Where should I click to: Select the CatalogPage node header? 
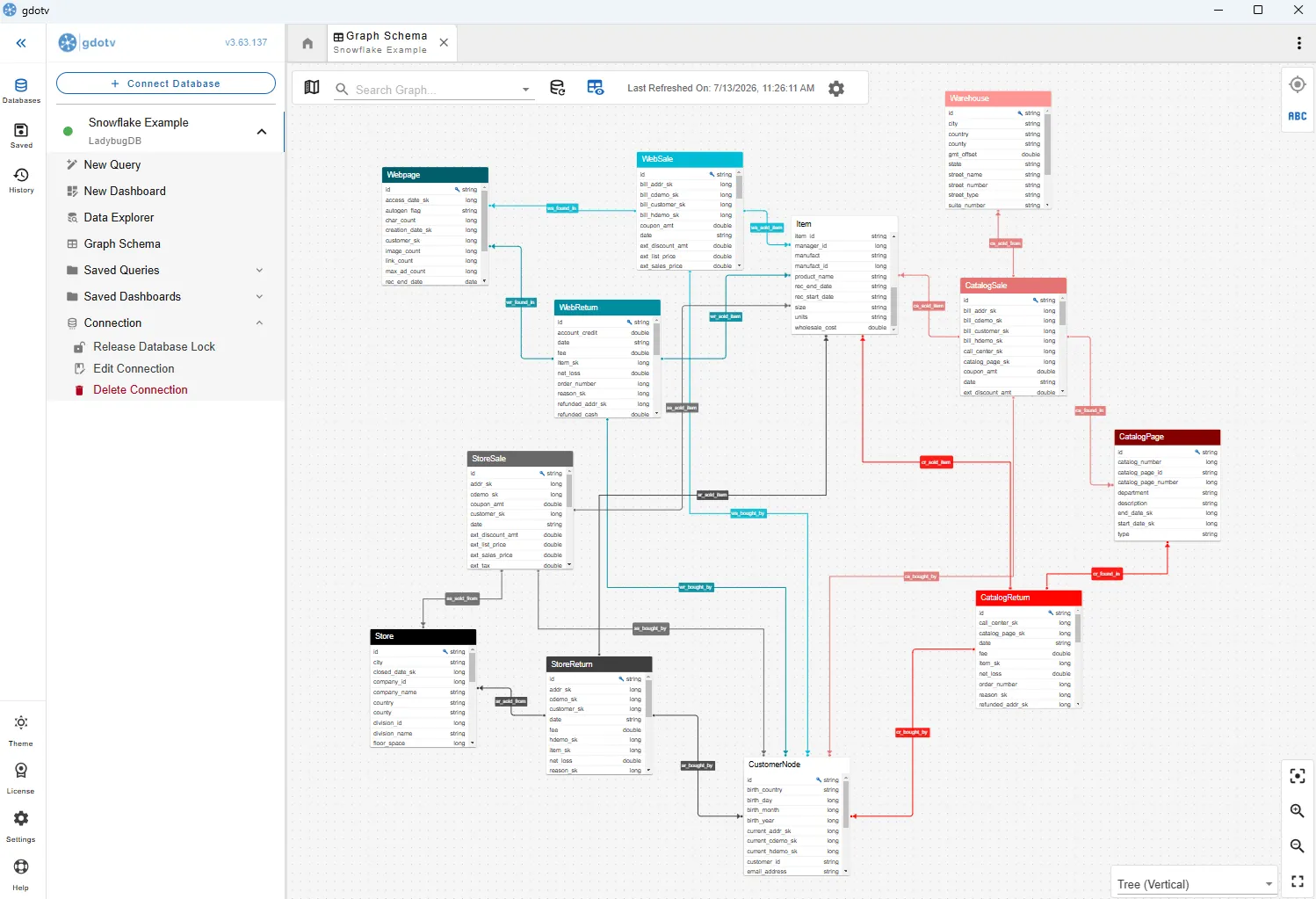pos(1167,437)
